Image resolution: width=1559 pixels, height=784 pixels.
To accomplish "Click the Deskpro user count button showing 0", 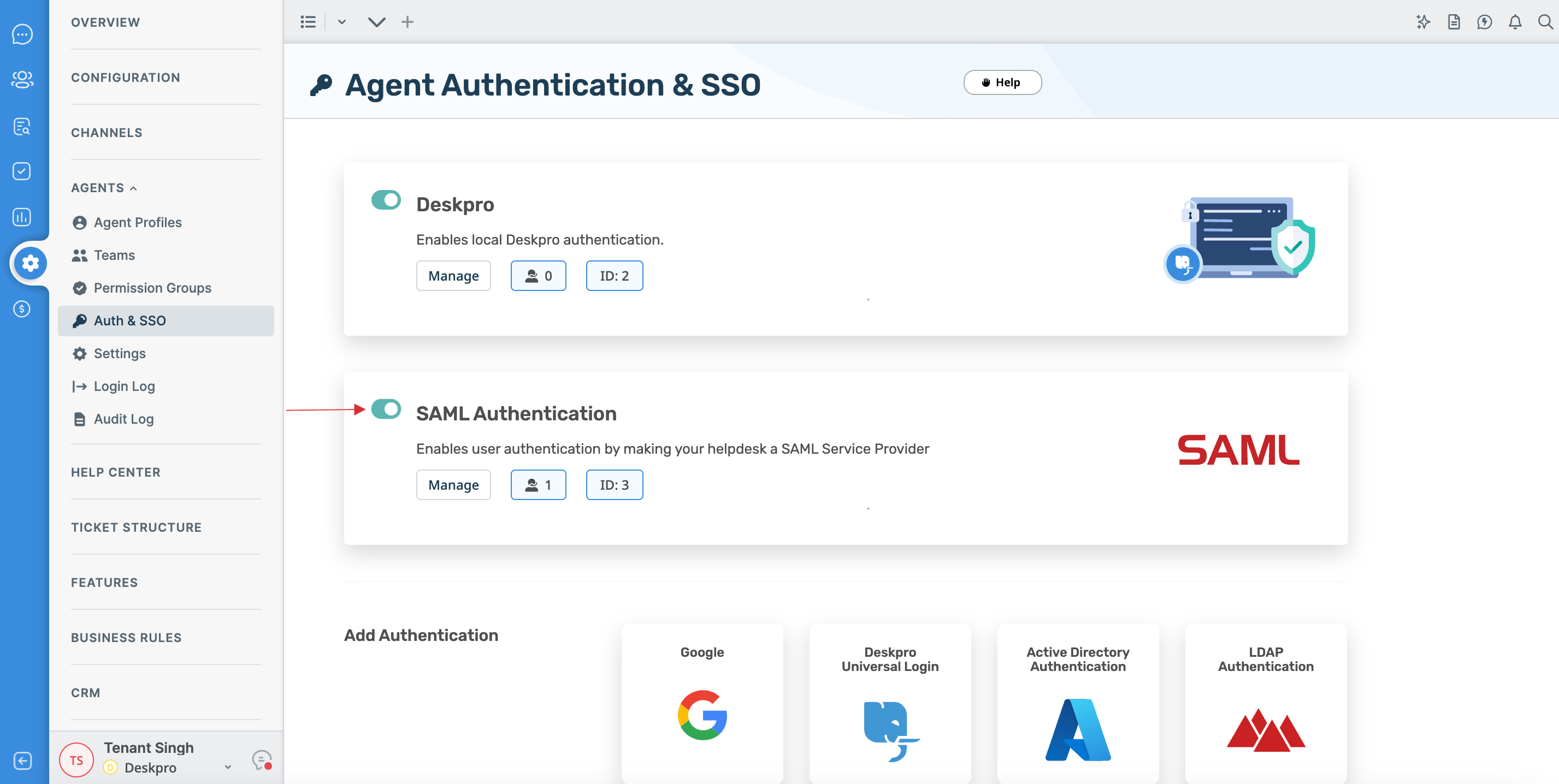I will coord(538,276).
